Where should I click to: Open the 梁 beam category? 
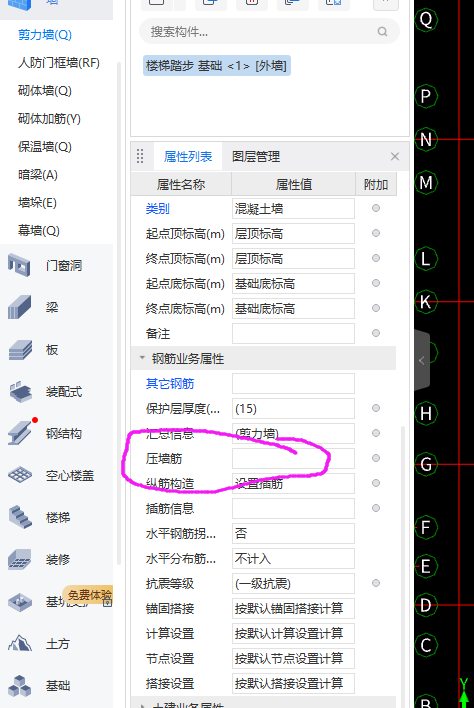pyautogui.click(x=52, y=307)
